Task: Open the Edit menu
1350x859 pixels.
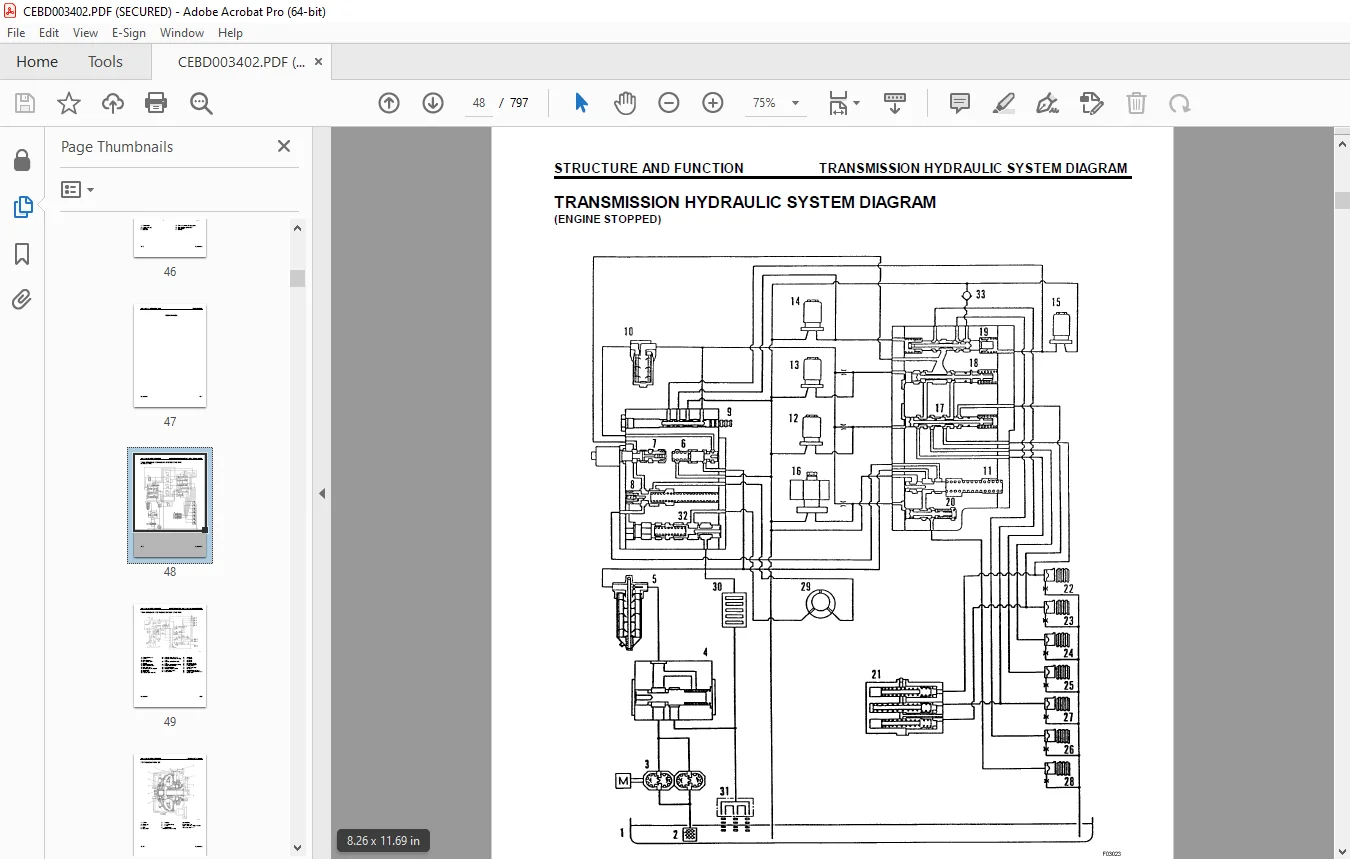Action: [x=49, y=33]
